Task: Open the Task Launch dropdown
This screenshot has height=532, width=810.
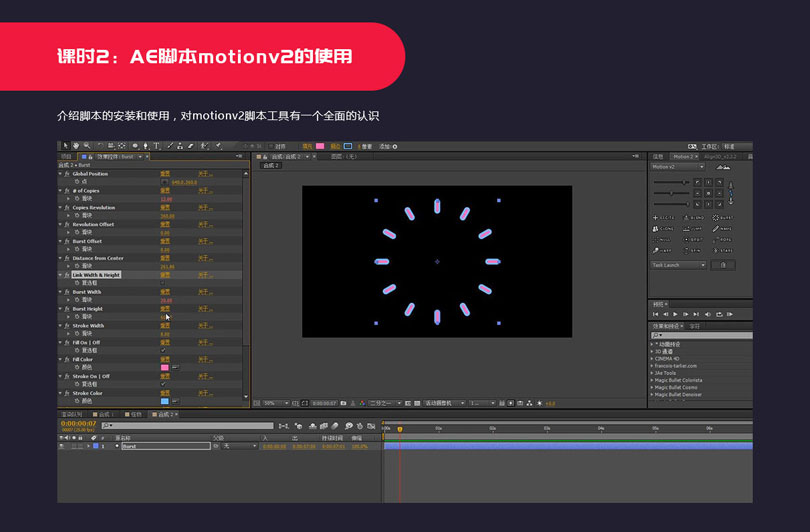Action: coord(678,265)
